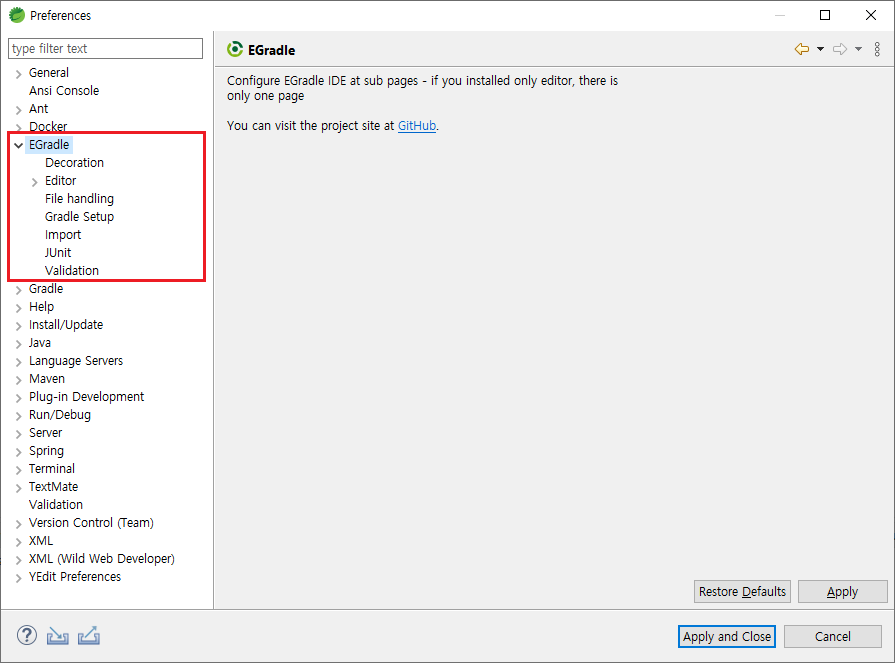This screenshot has width=895, height=663.
Task: Select the General item
Action: tap(49, 73)
